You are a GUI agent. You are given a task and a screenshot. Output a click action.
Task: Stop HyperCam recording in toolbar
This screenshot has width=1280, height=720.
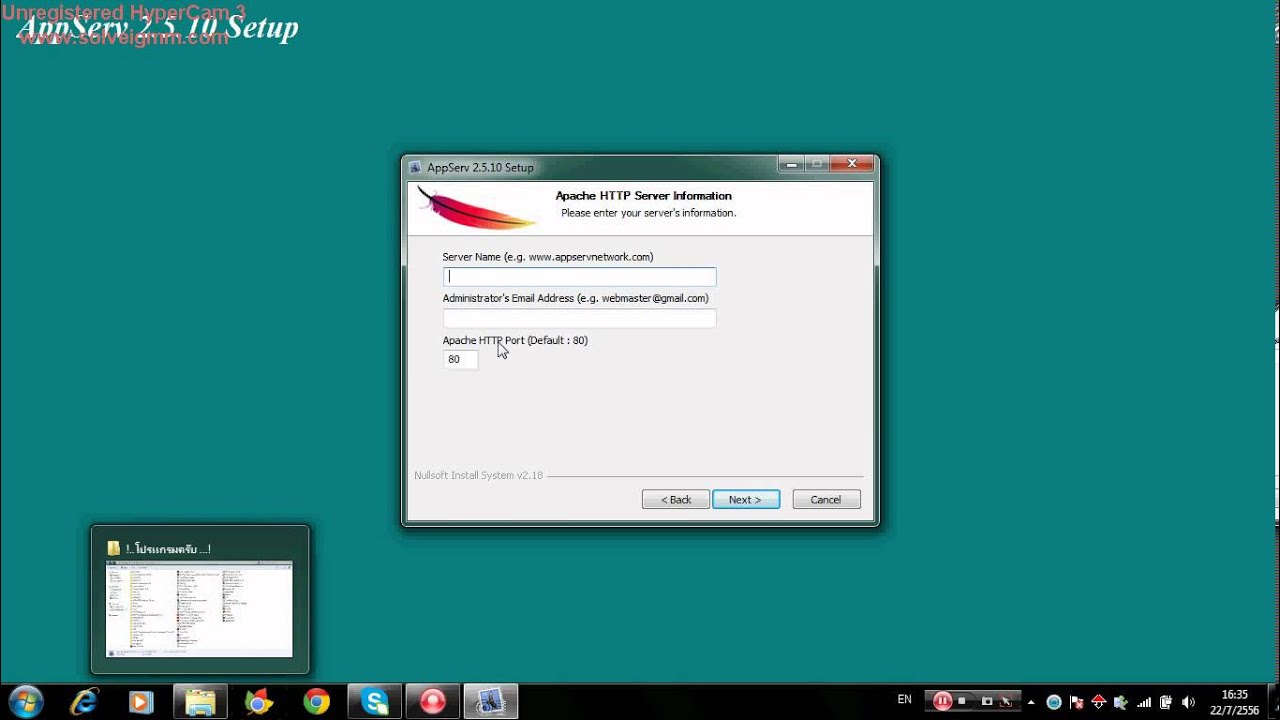click(962, 701)
